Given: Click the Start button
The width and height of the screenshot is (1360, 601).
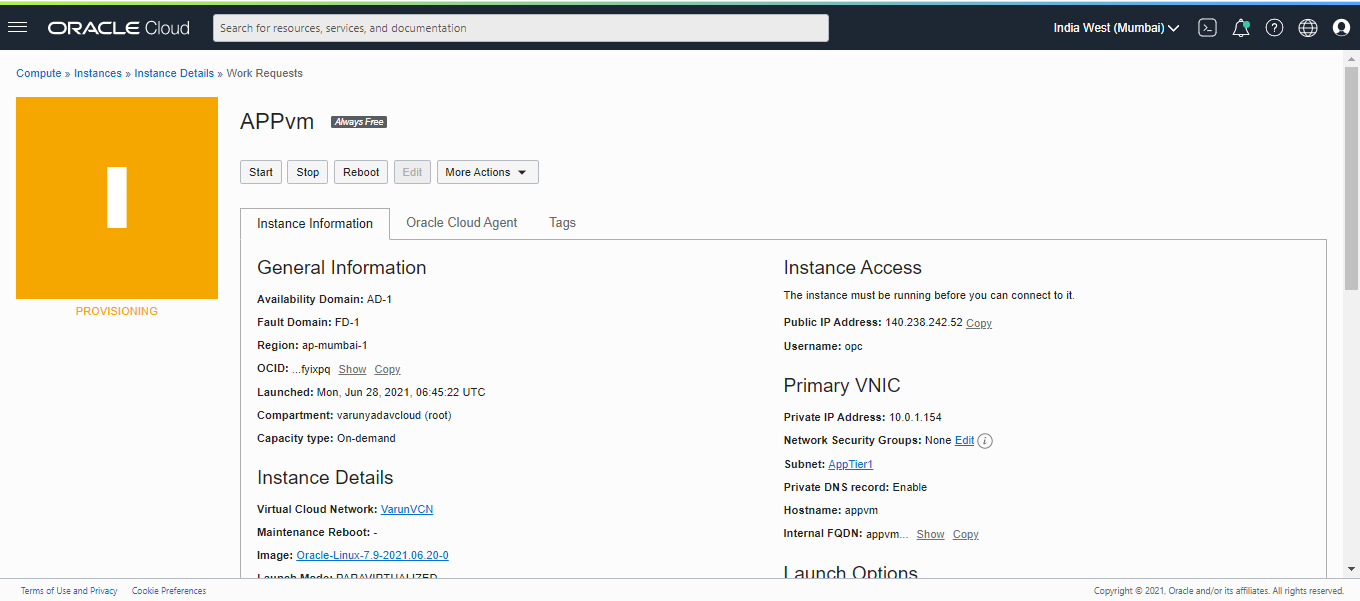Looking at the screenshot, I should pyautogui.click(x=261, y=172).
